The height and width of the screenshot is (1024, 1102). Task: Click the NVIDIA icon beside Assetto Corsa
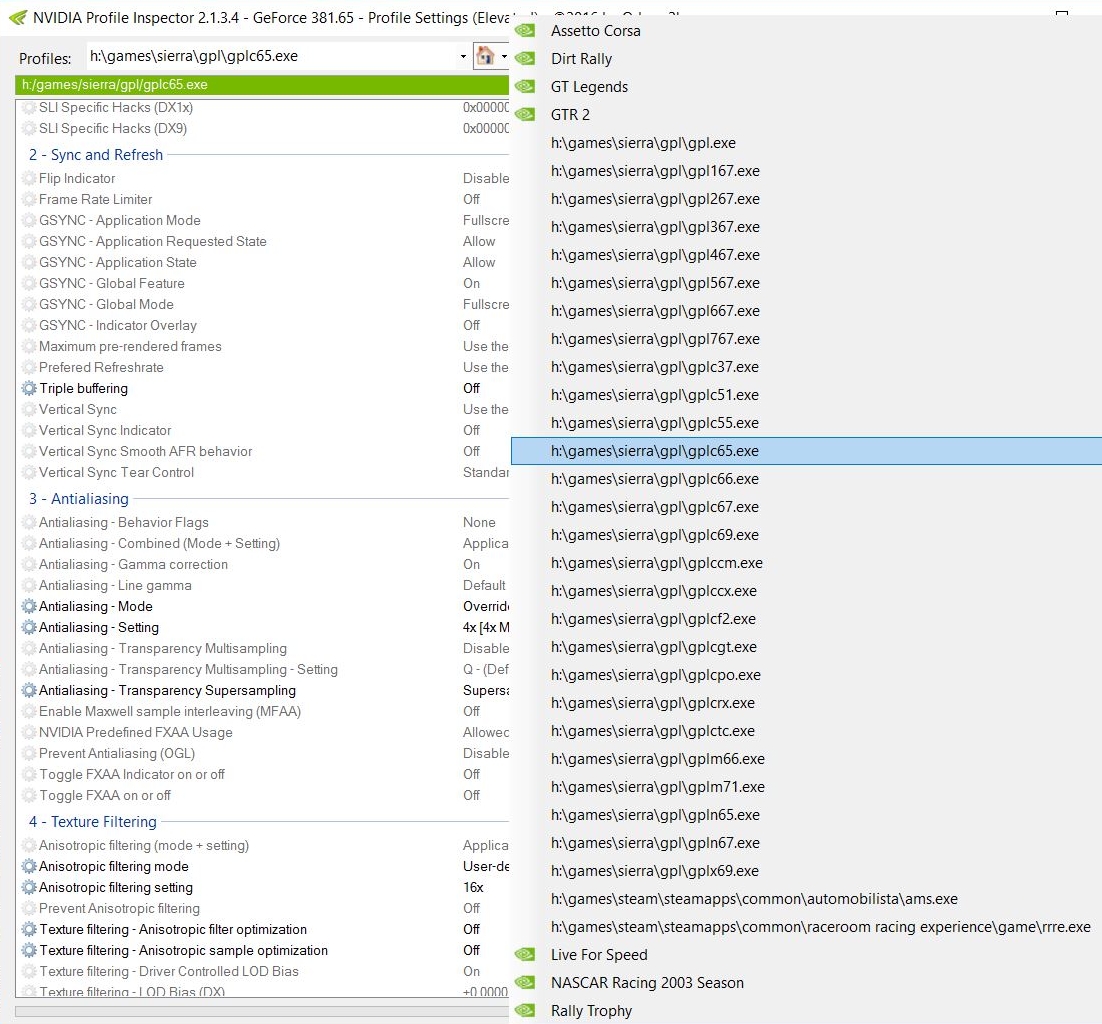click(x=525, y=31)
